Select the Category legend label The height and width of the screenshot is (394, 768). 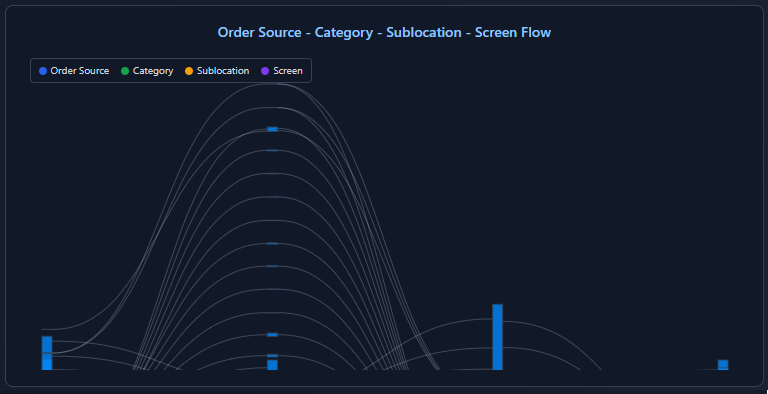click(x=153, y=71)
